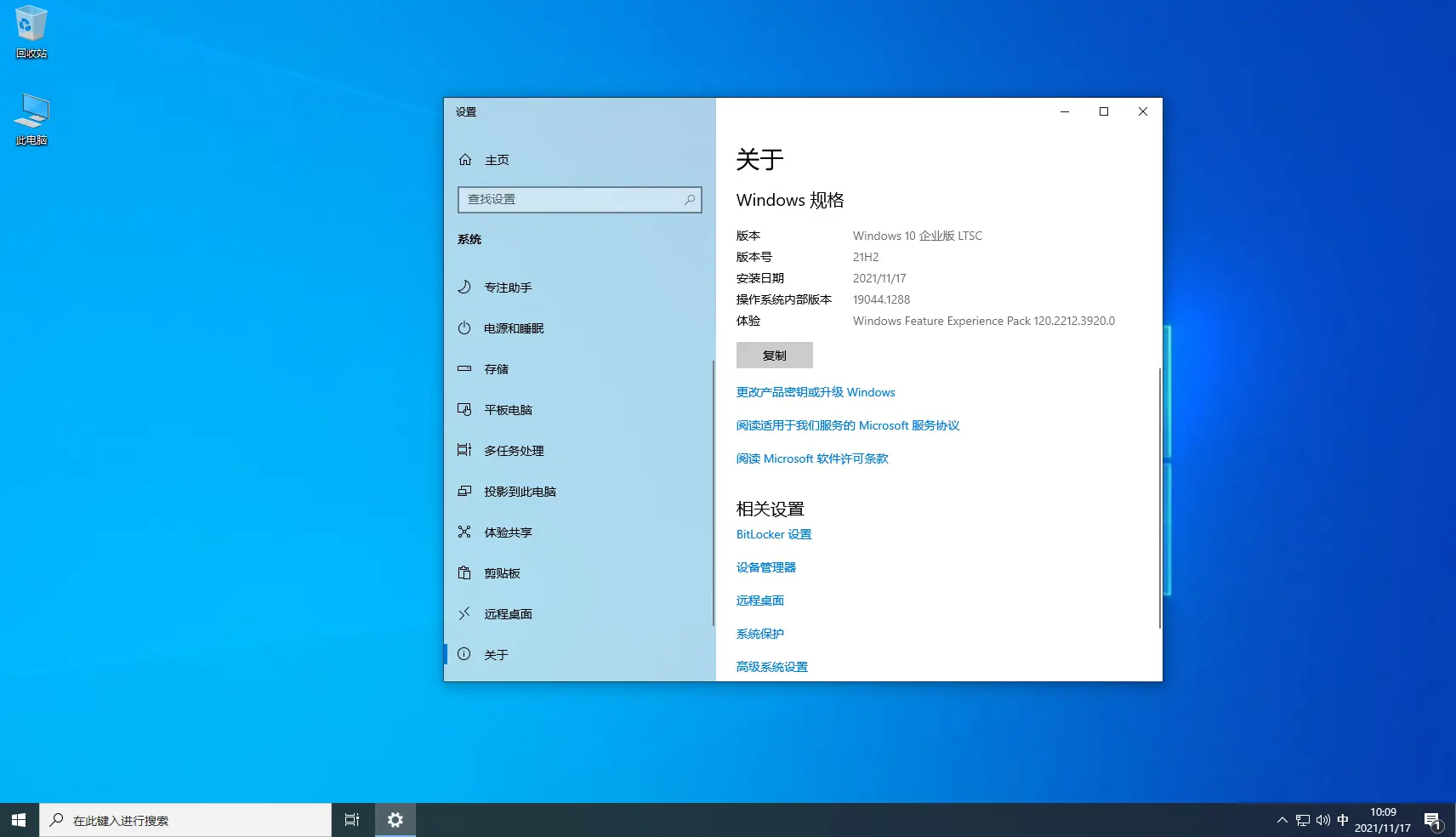This screenshot has height=837, width=1456.
Task: Click the network tray icon
Action: [x=1303, y=820]
